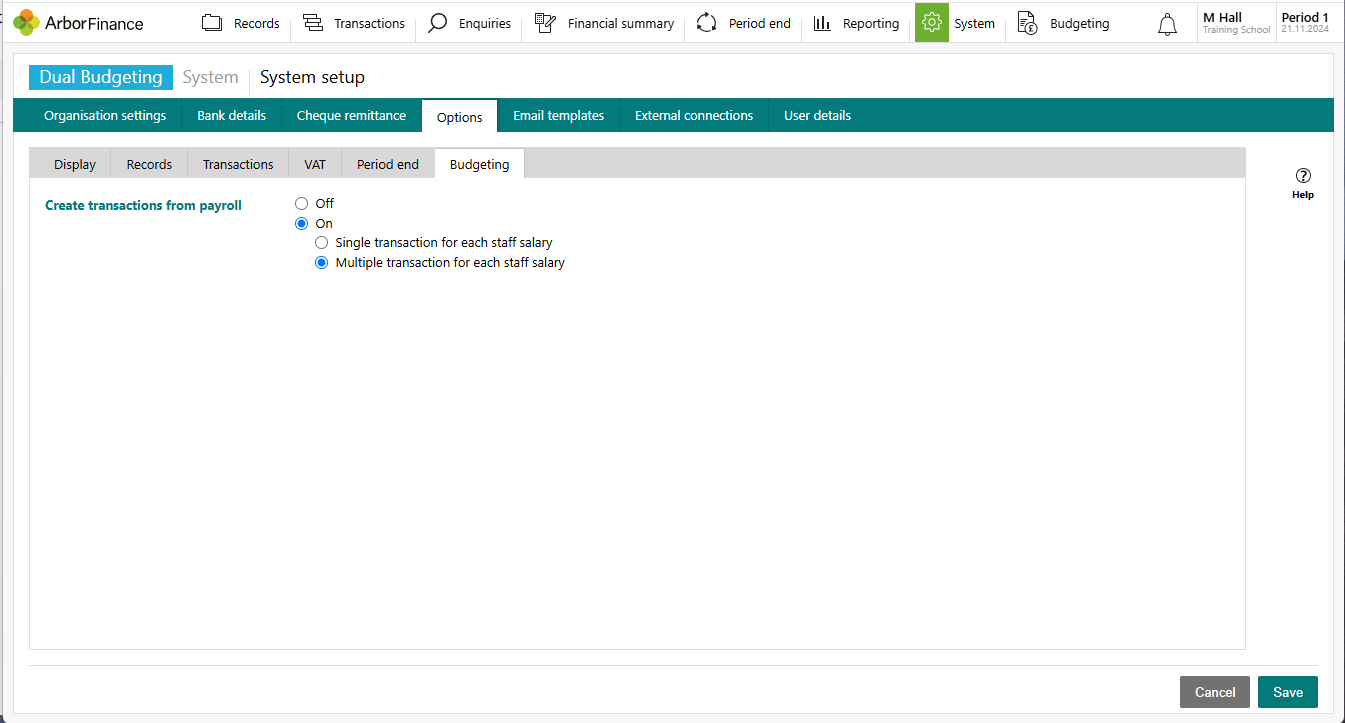Click the Save button

point(1287,692)
